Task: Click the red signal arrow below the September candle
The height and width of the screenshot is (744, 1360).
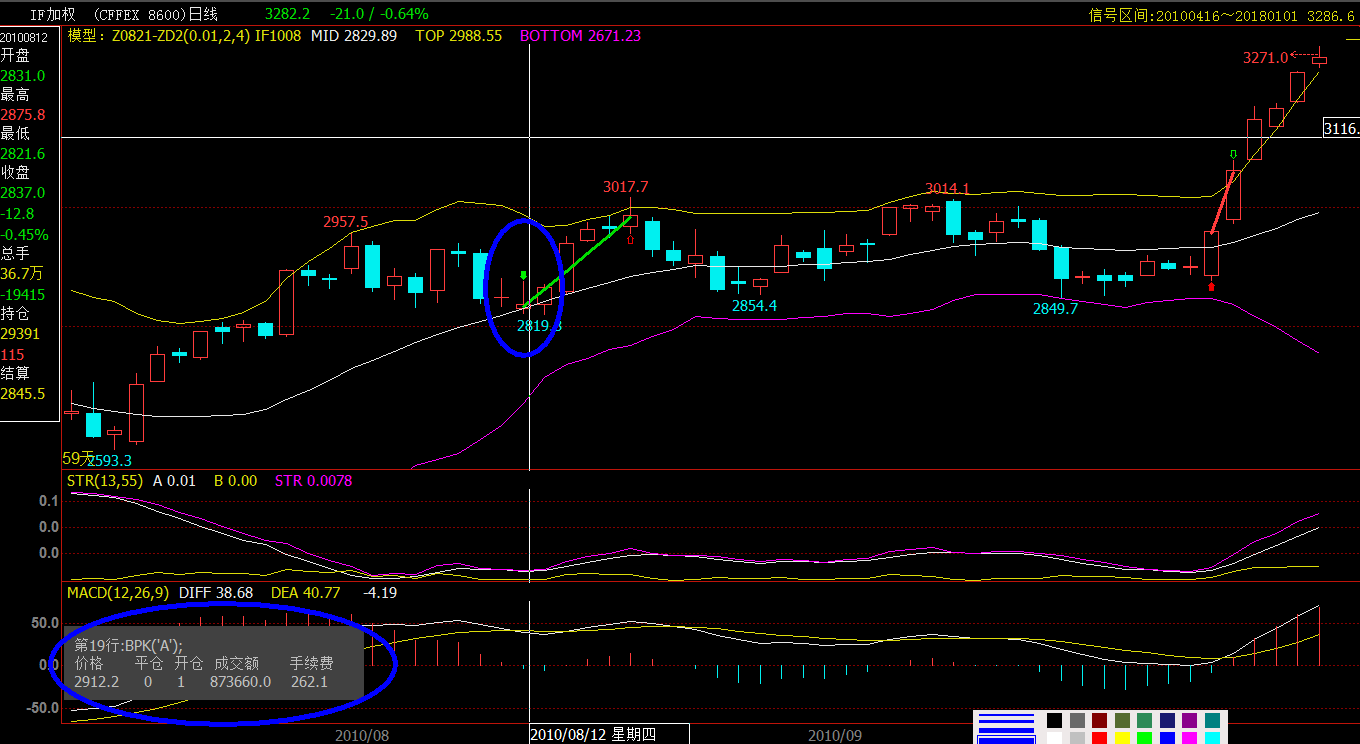Action: pyautogui.click(x=1211, y=287)
